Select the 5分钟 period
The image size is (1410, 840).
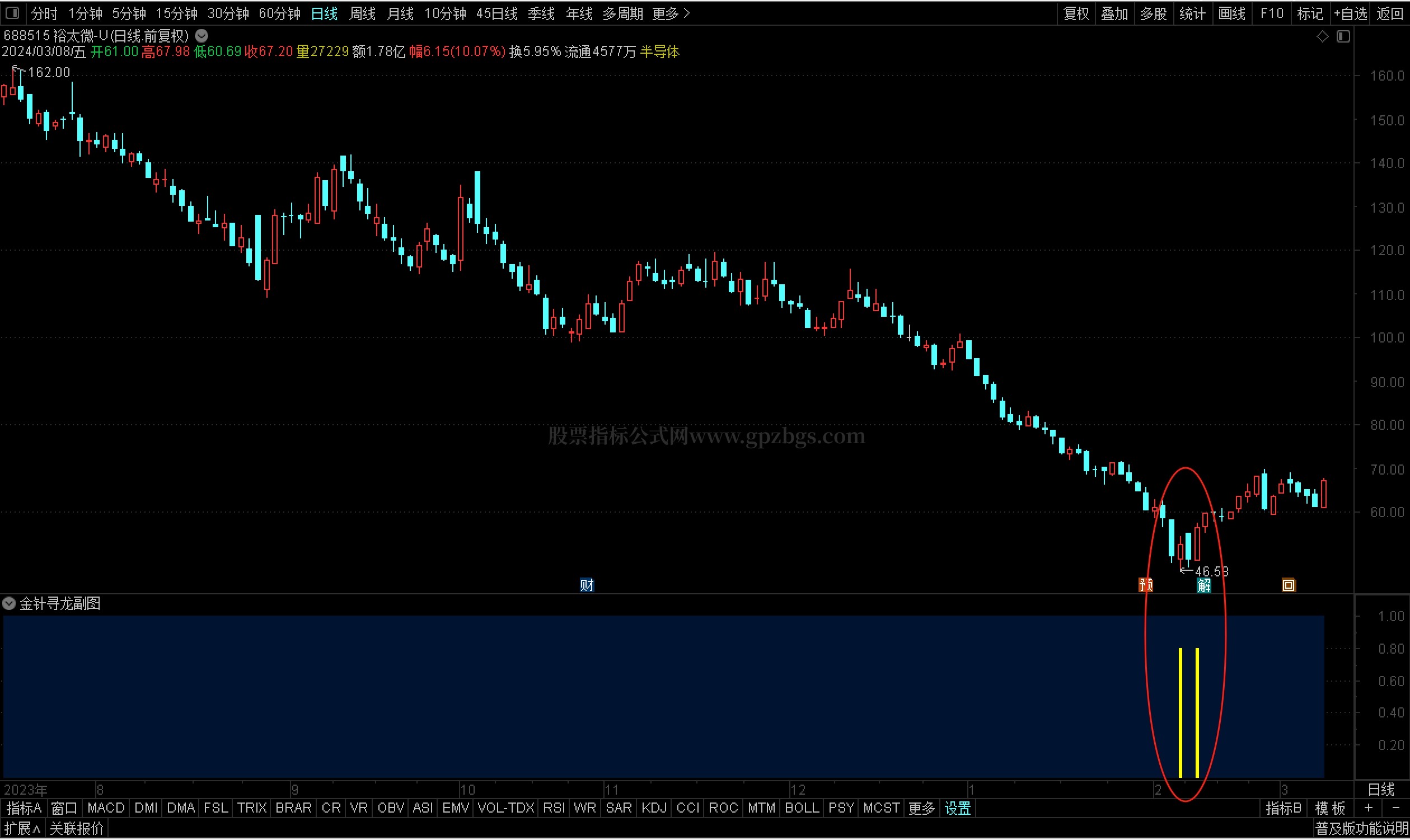click(x=129, y=13)
